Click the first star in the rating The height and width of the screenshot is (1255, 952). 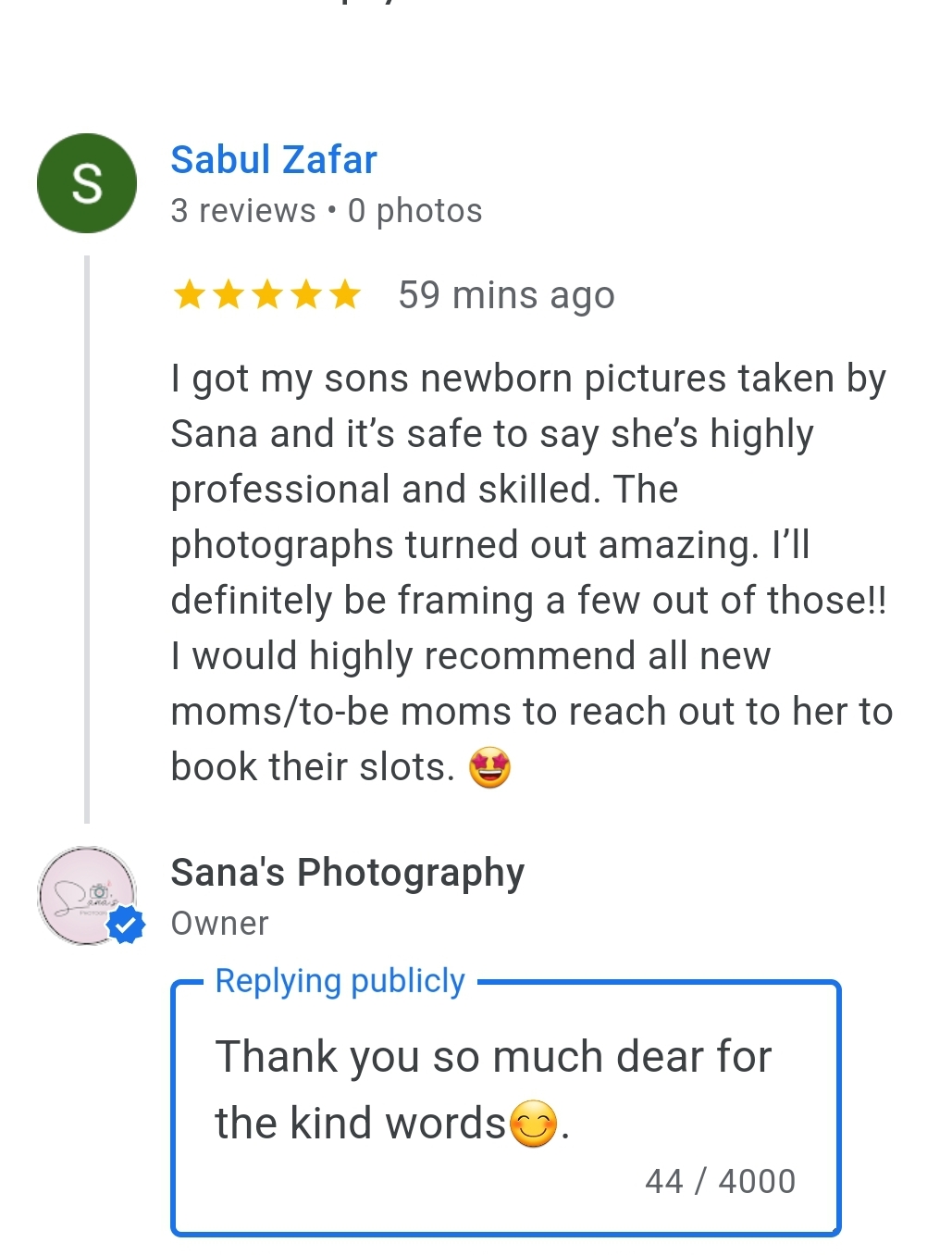[190, 295]
